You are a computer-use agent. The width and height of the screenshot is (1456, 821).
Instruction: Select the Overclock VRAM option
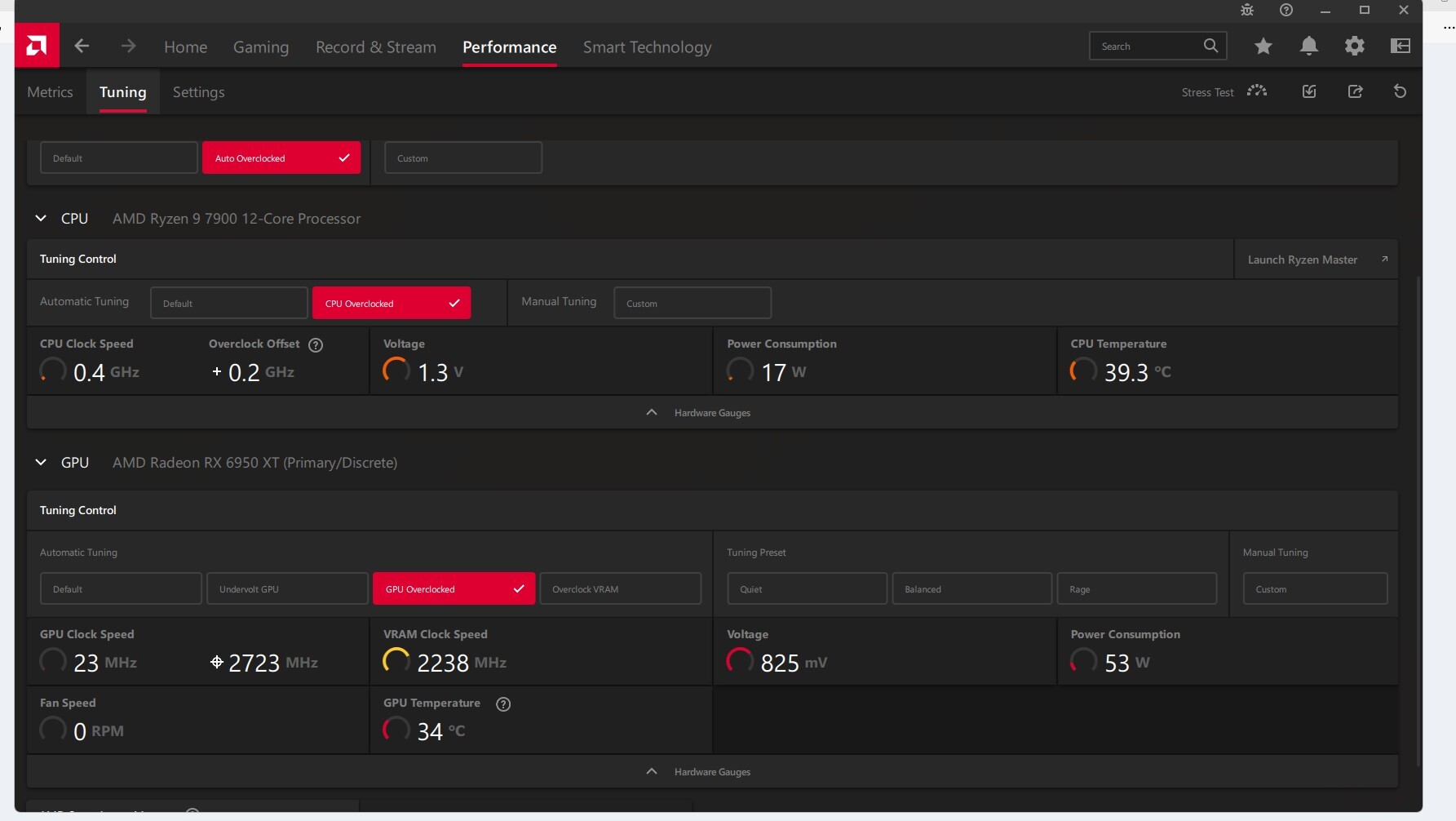click(x=620, y=588)
